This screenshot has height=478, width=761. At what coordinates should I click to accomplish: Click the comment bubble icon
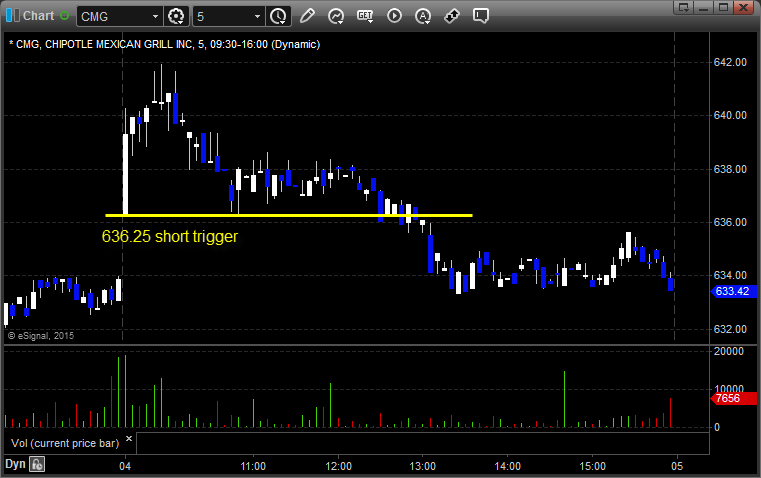480,16
